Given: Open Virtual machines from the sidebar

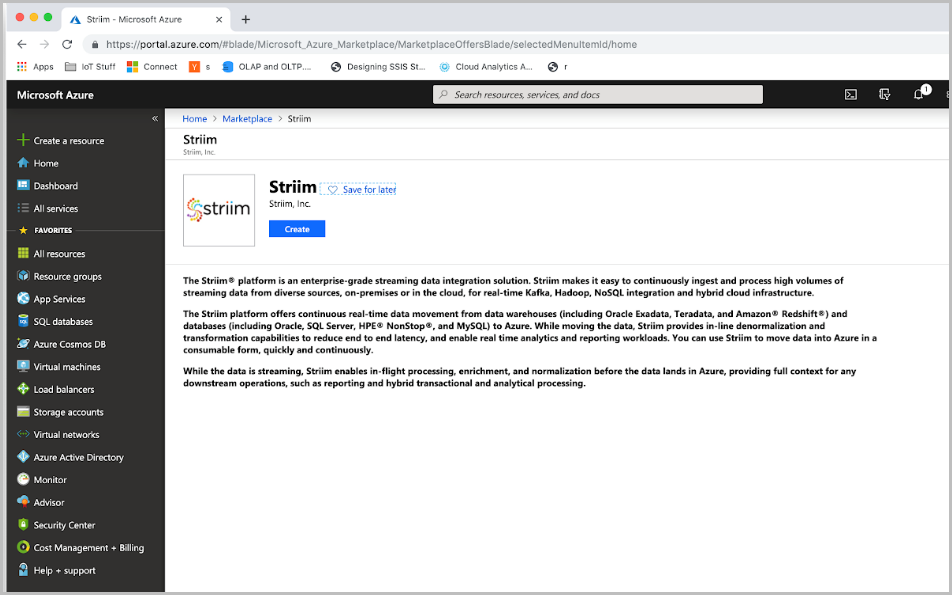Looking at the screenshot, I should tap(70, 366).
